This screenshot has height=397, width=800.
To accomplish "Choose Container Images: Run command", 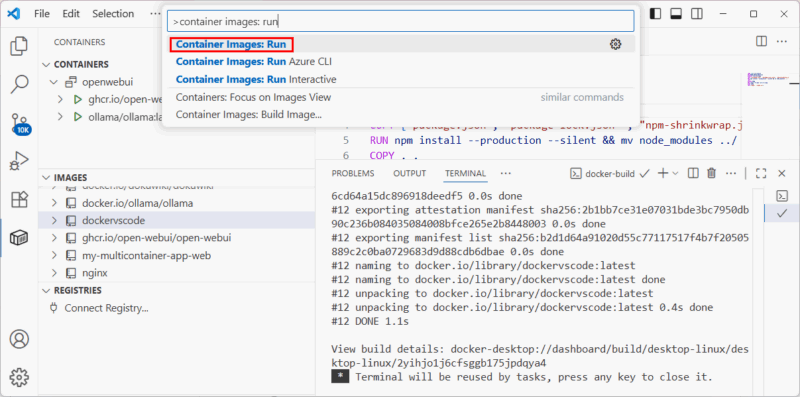I will click(x=401, y=44).
